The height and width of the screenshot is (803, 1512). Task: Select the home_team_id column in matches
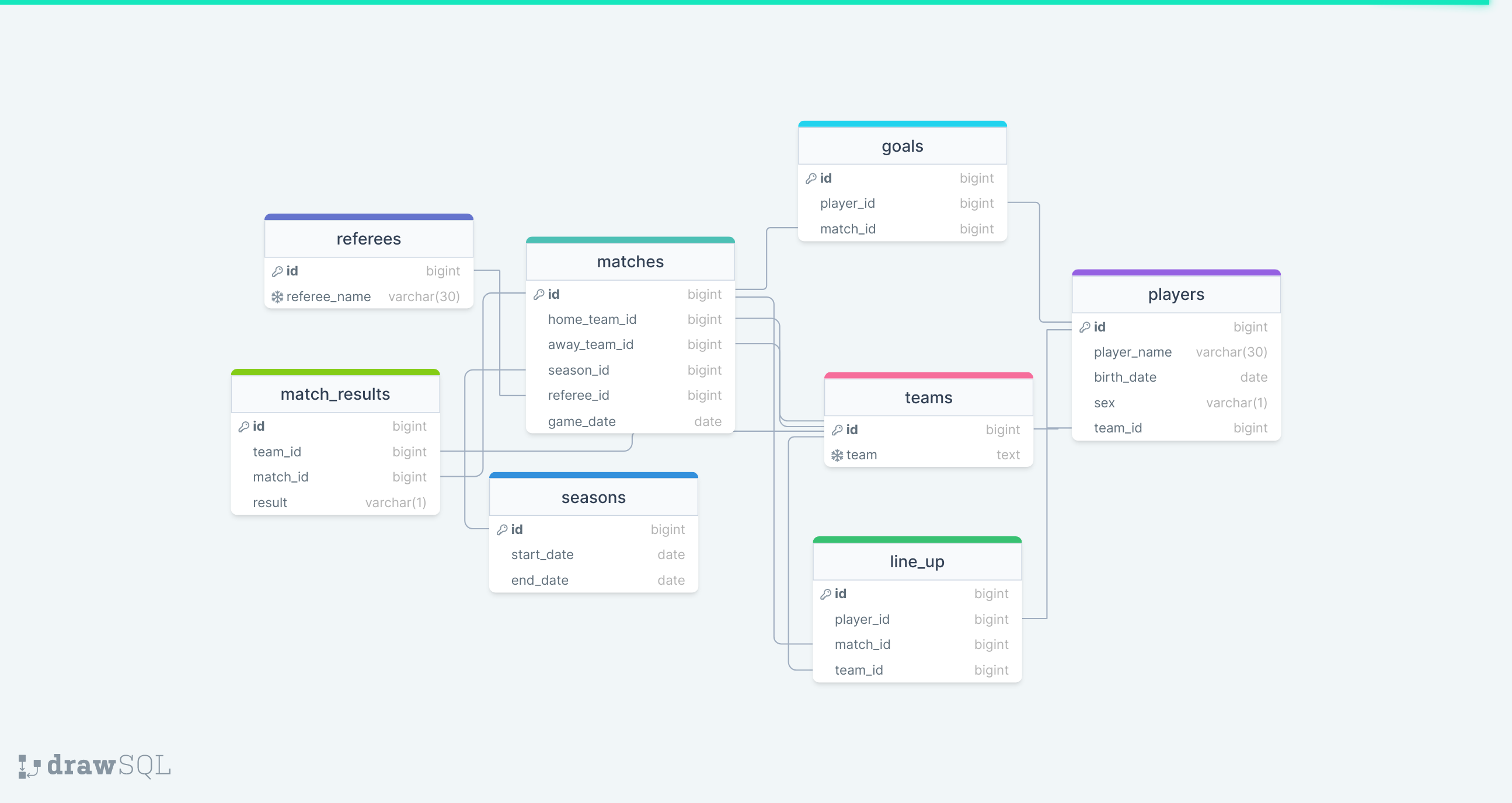(x=591, y=319)
